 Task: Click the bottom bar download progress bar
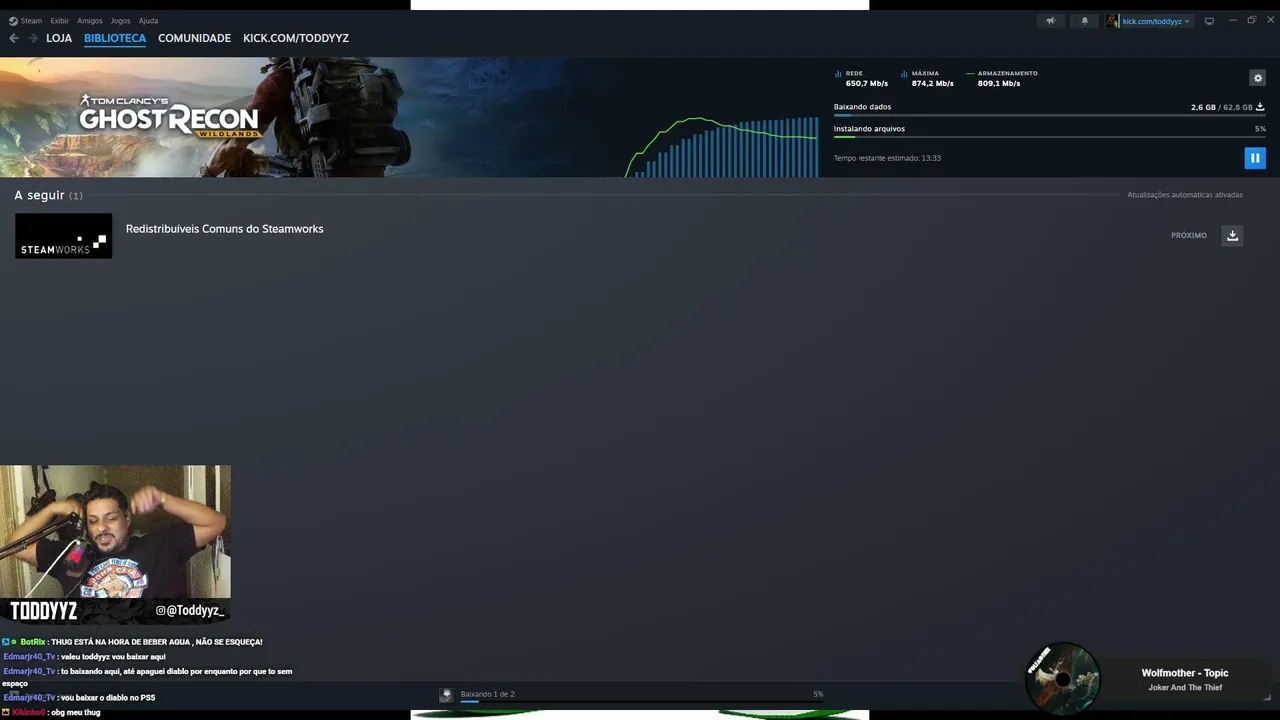pyautogui.click(x=642, y=702)
